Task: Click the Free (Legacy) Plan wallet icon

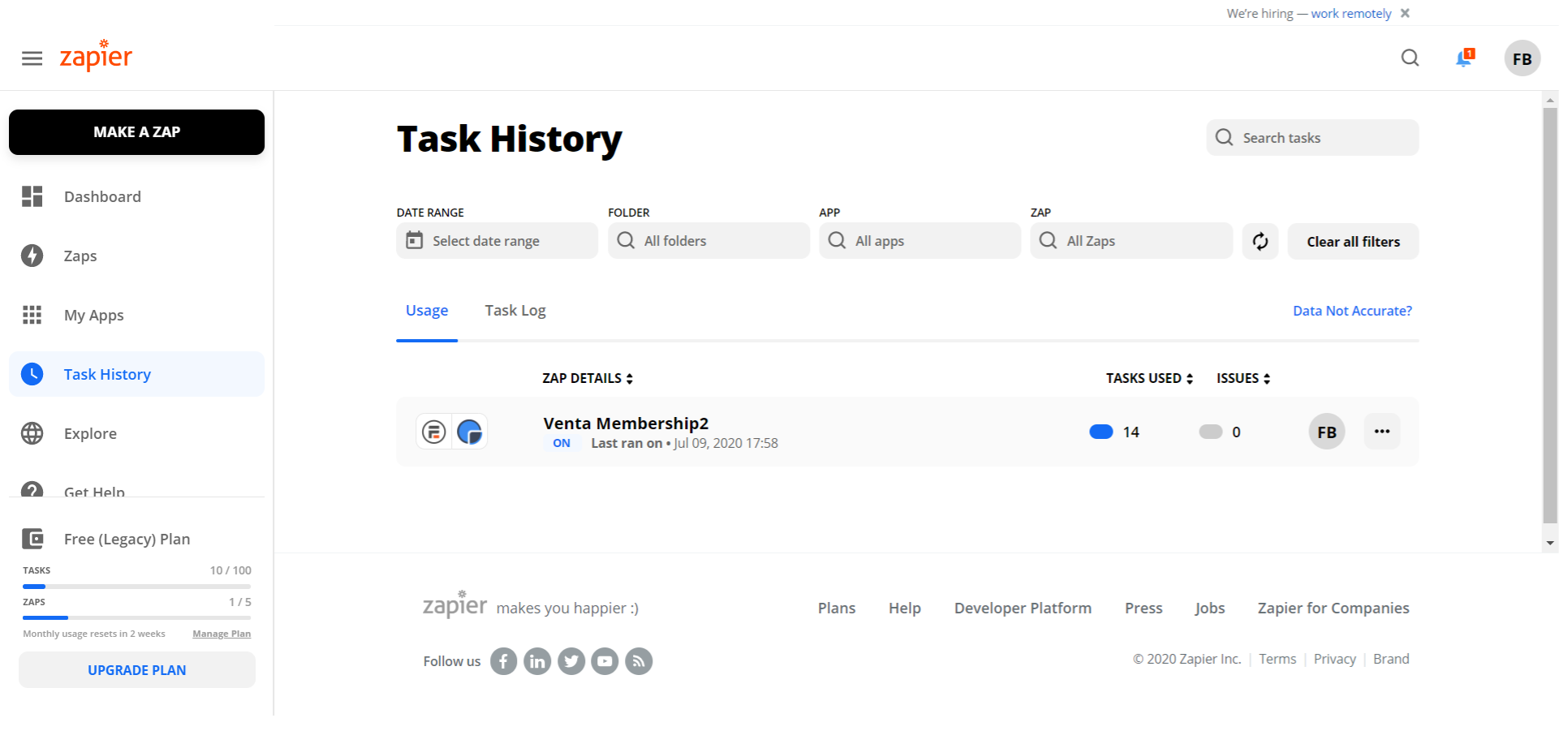Action: [32, 539]
